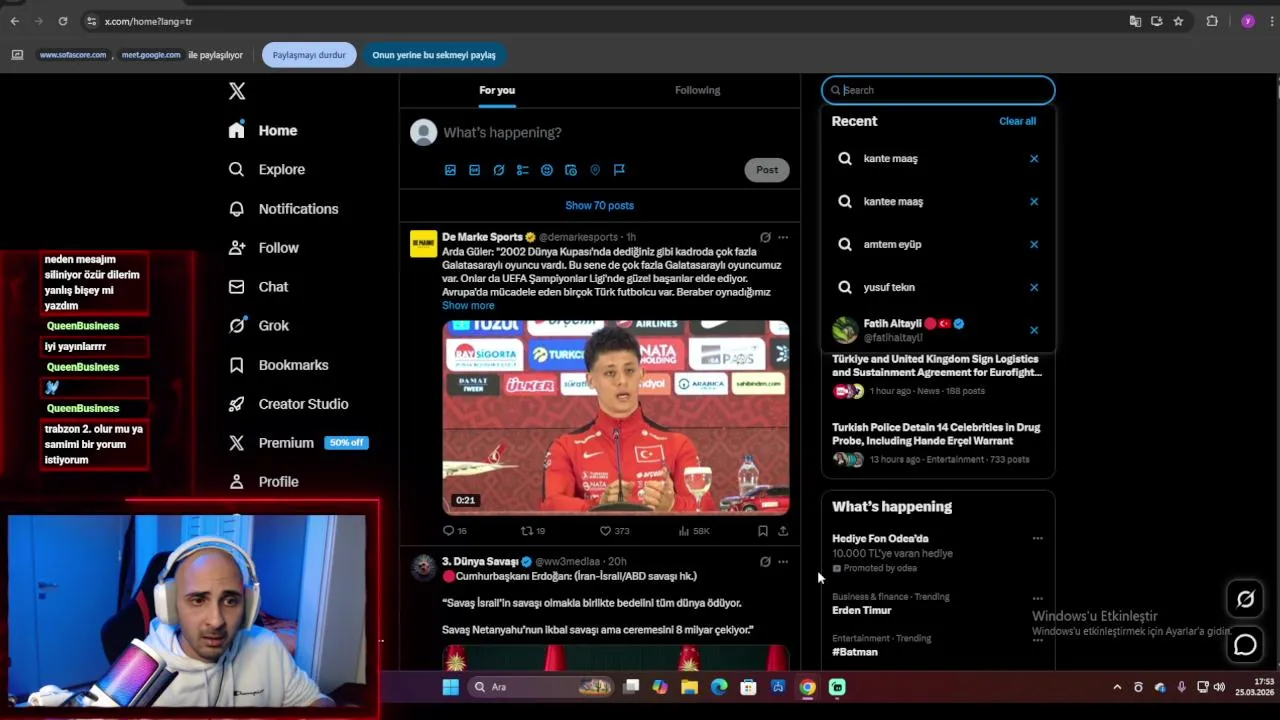Remove Fatih Altayli from recent searches
Screen dimensions: 1280x720
pos(1034,330)
